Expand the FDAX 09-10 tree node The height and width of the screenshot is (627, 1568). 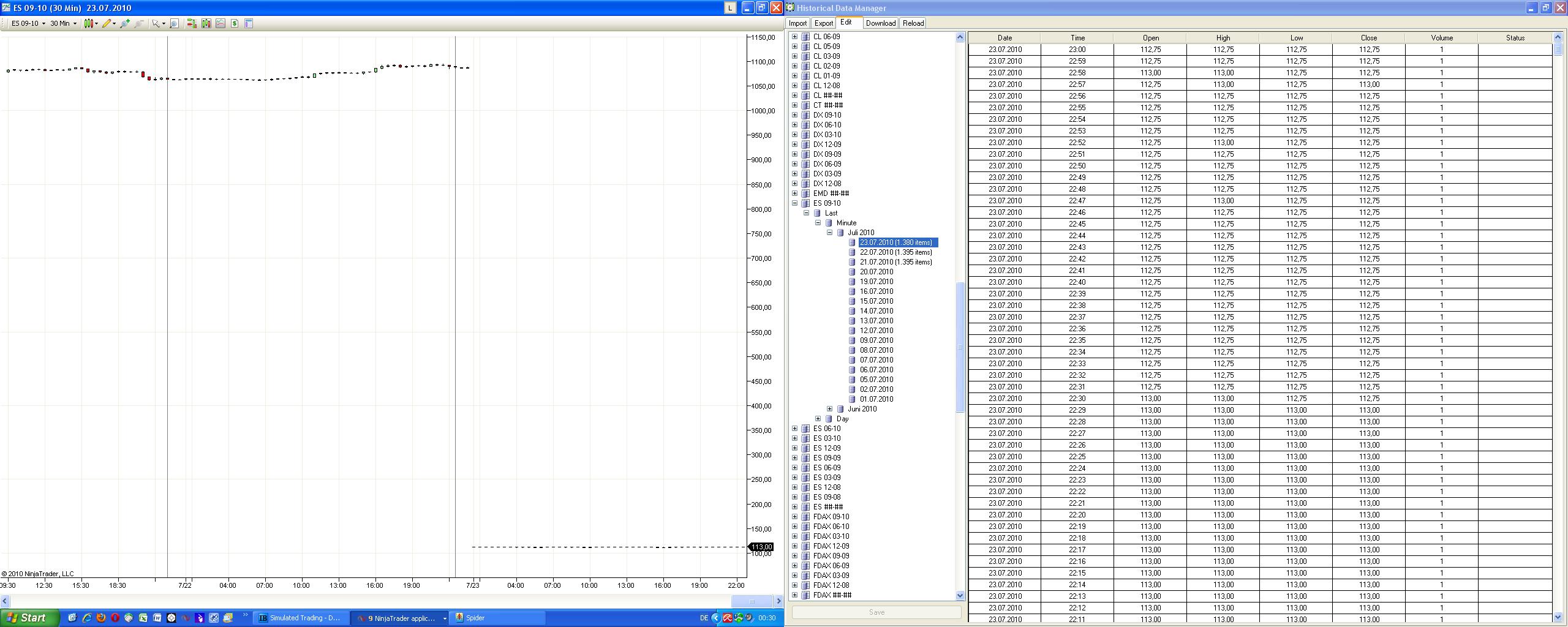pyautogui.click(x=794, y=517)
